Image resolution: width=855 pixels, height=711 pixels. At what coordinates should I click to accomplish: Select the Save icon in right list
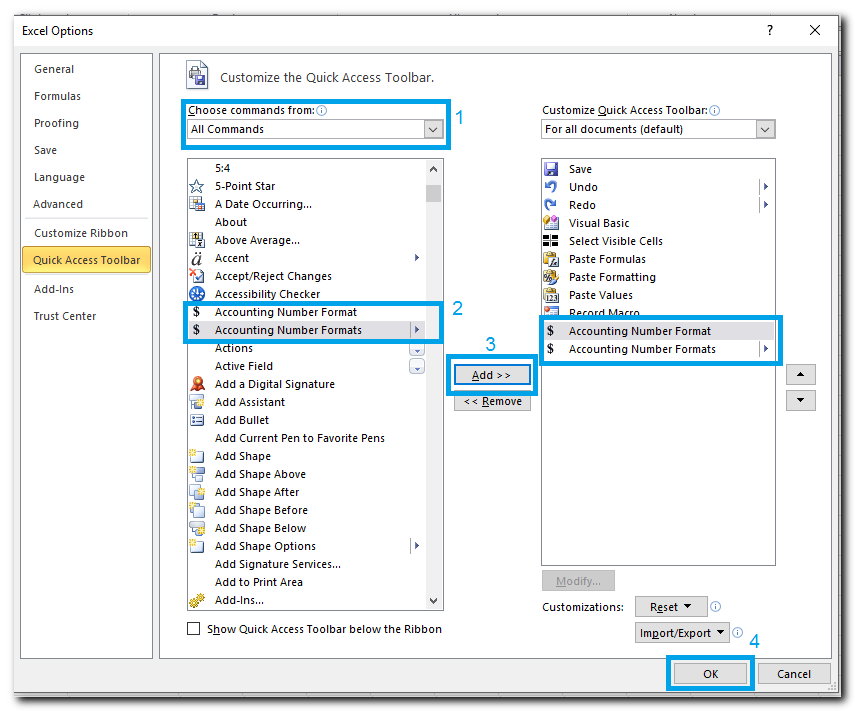coord(550,169)
